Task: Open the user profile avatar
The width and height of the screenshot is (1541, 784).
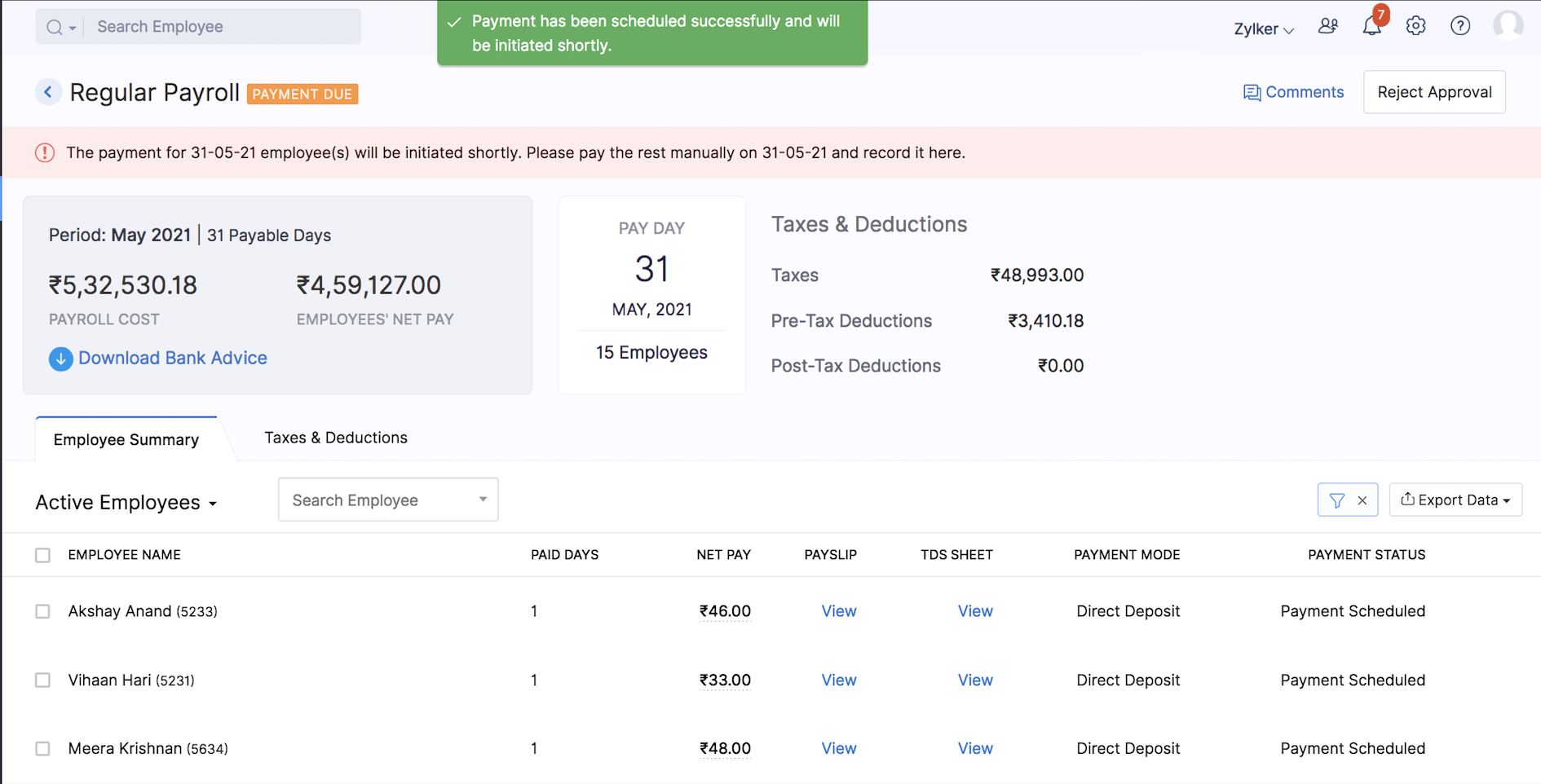Action: (1508, 25)
